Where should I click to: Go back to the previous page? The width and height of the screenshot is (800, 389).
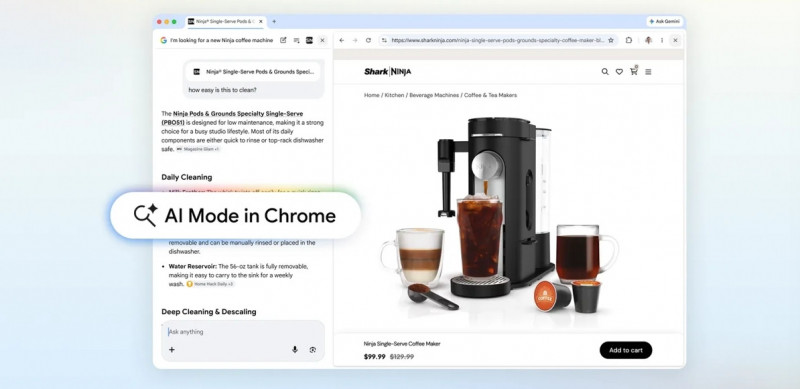click(x=342, y=40)
